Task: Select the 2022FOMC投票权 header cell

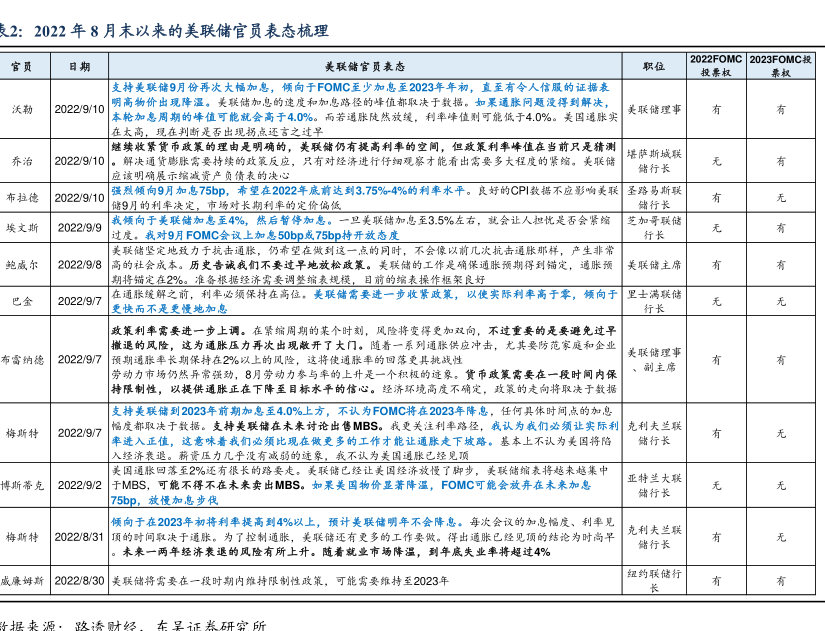Action: [715, 66]
